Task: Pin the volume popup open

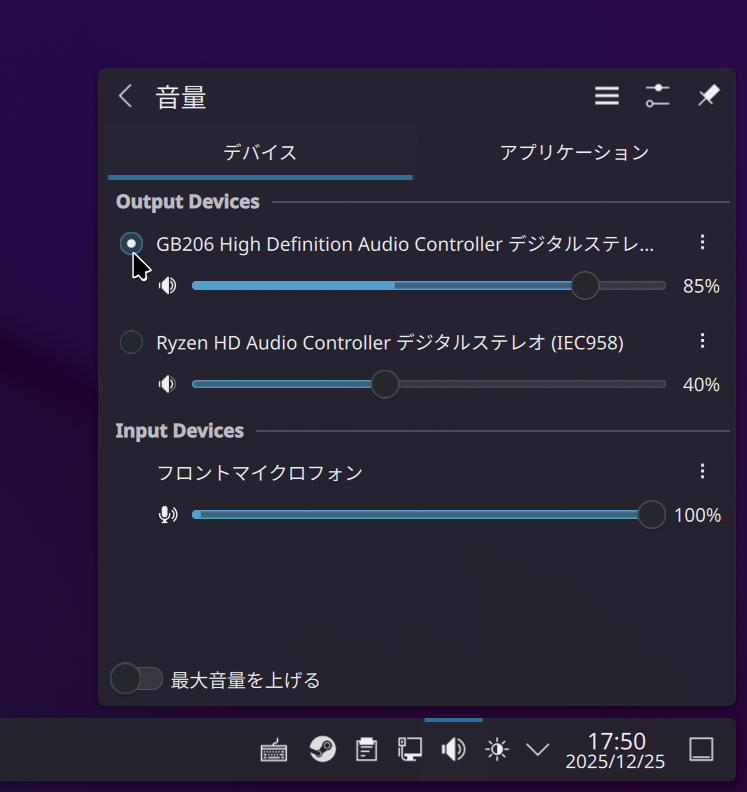Action: 708,96
